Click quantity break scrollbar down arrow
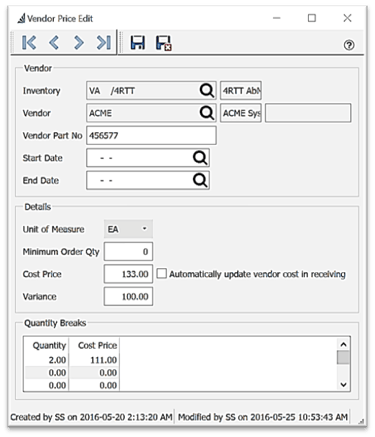Viewport: 375px width, 437px height. point(343,385)
